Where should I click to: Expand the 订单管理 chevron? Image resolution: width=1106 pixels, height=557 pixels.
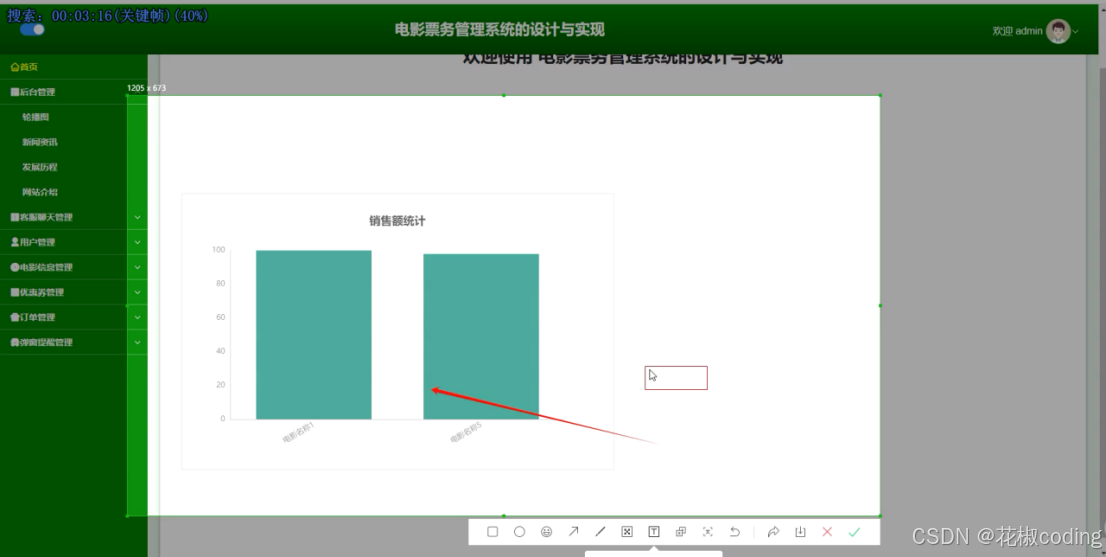click(x=138, y=317)
